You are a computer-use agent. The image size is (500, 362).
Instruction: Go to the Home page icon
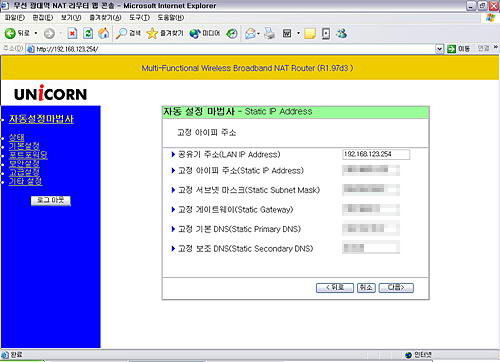(x=103, y=33)
